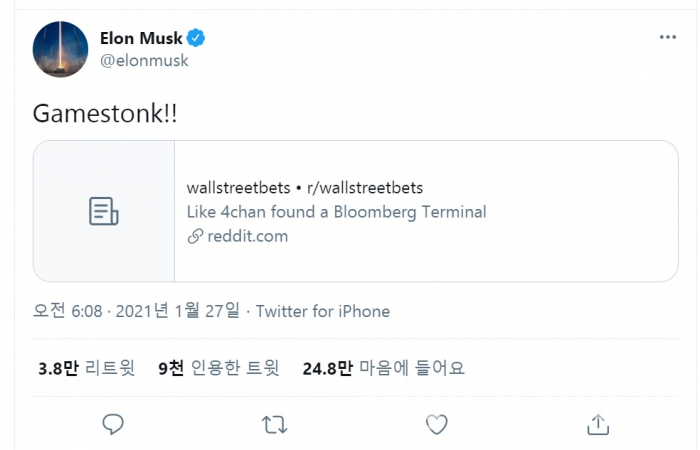Click the chain link icon beside reddit.com
This screenshot has height=450, width=700.
(195, 237)
